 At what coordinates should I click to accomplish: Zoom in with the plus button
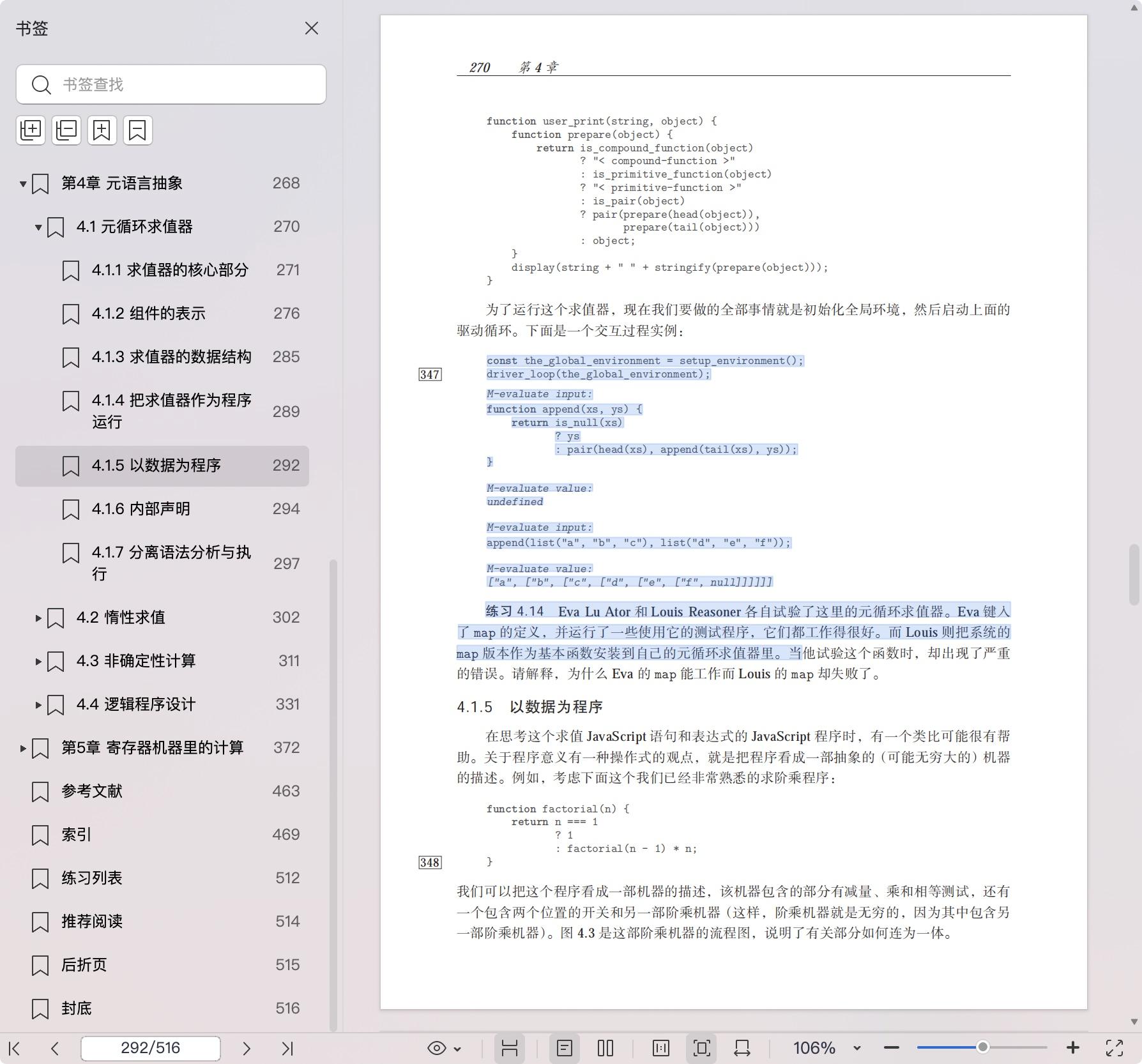click(x=1073, y=1048)
